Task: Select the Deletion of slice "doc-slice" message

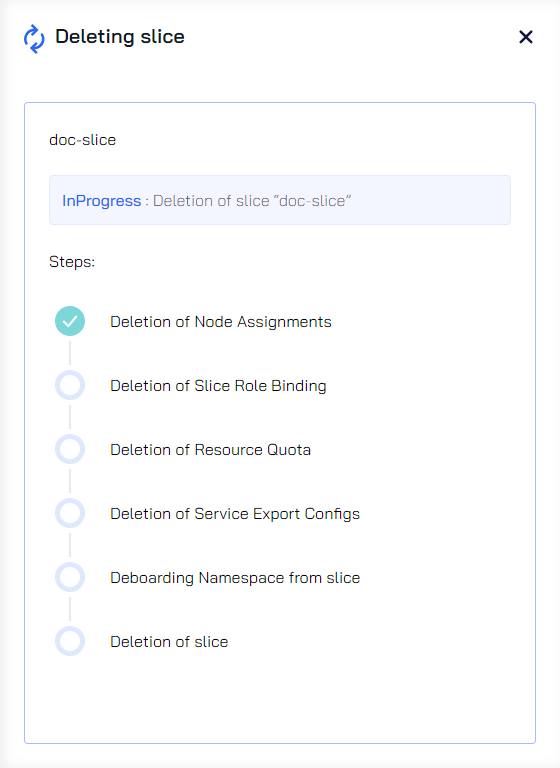Action: pyautogui.click(x=252, y=201)
